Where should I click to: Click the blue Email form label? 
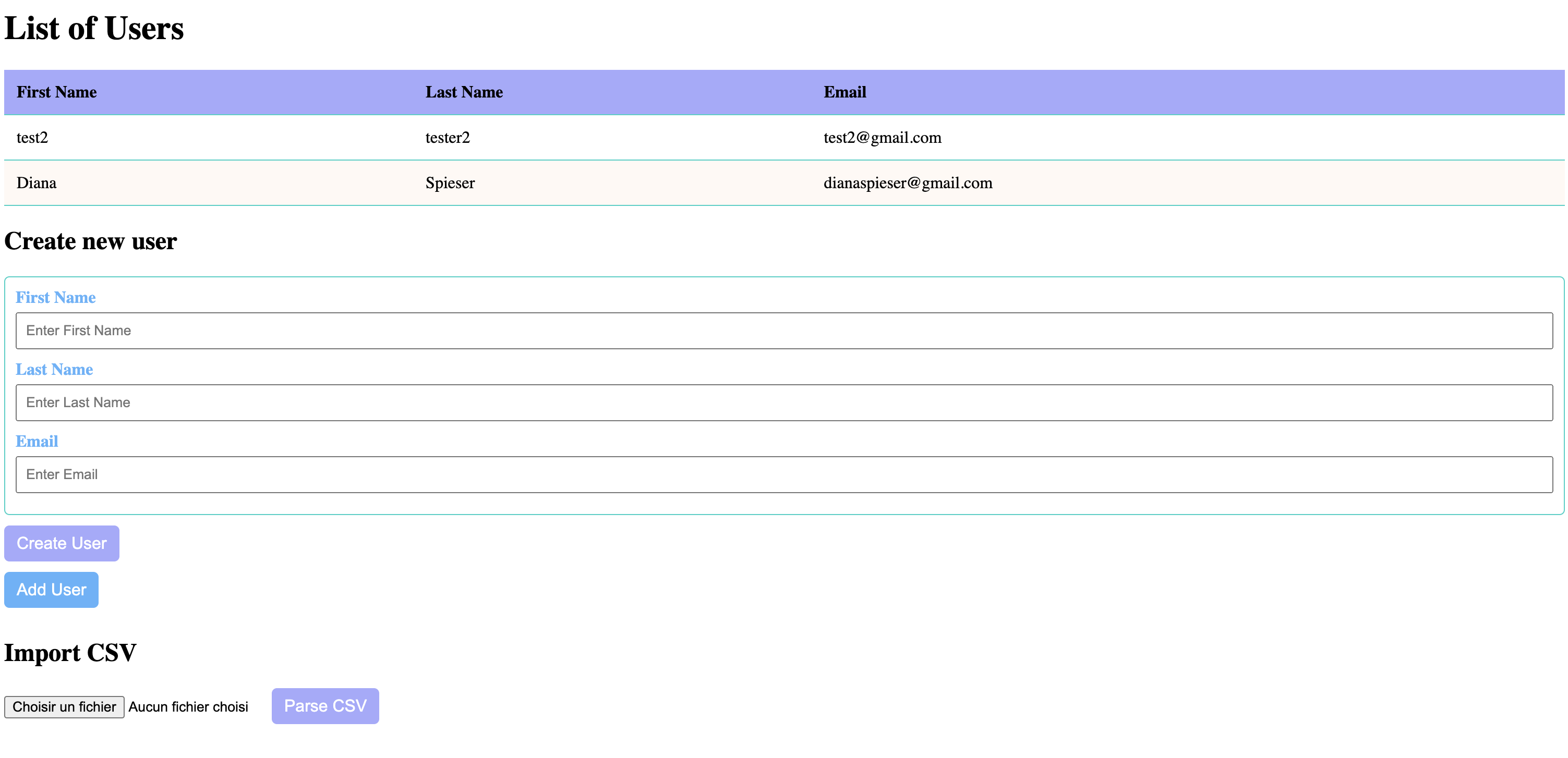pos(37,441)
